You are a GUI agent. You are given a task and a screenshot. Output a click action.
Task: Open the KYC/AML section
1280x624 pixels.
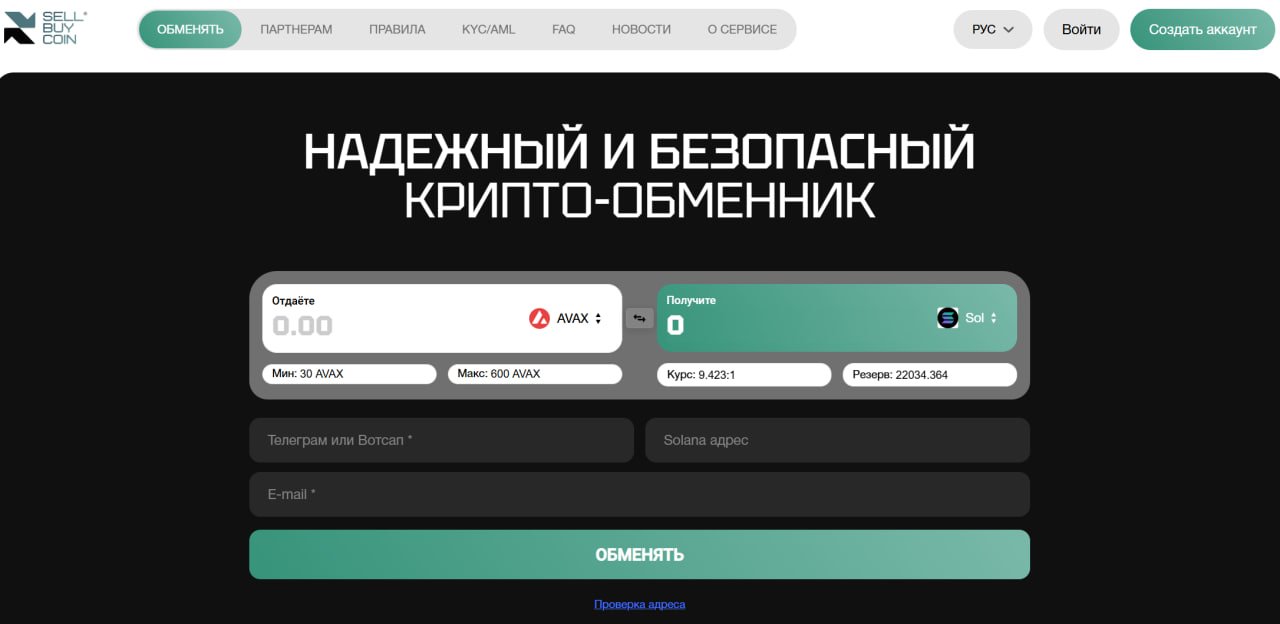point(488,30)
